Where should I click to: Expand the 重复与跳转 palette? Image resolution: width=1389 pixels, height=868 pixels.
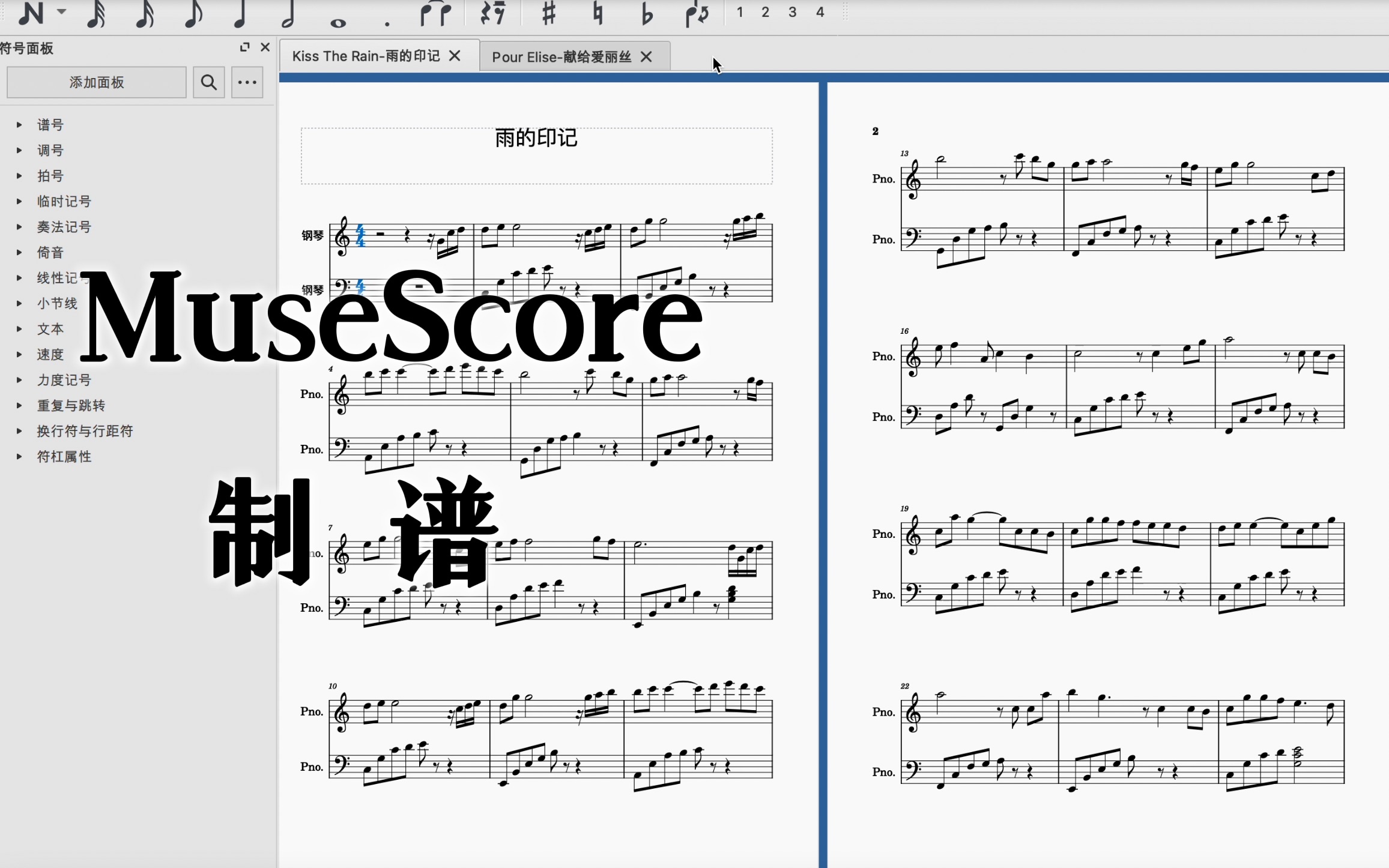point(19,405)
